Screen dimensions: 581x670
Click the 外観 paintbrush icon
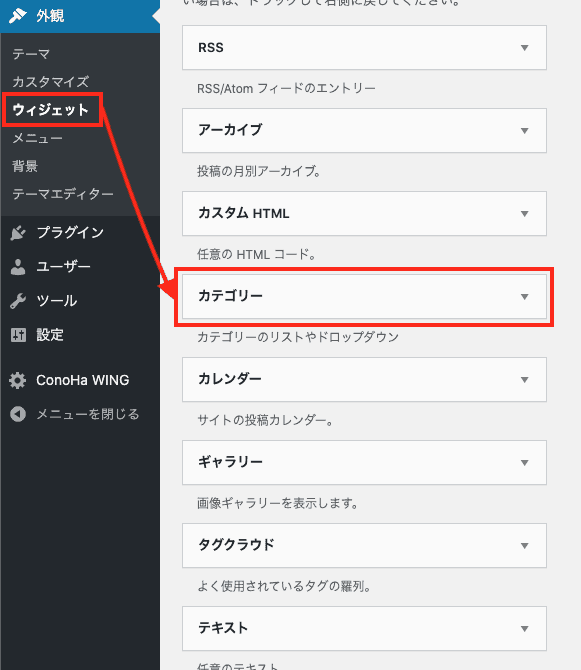pyautogui.click(x=18, y=16)
